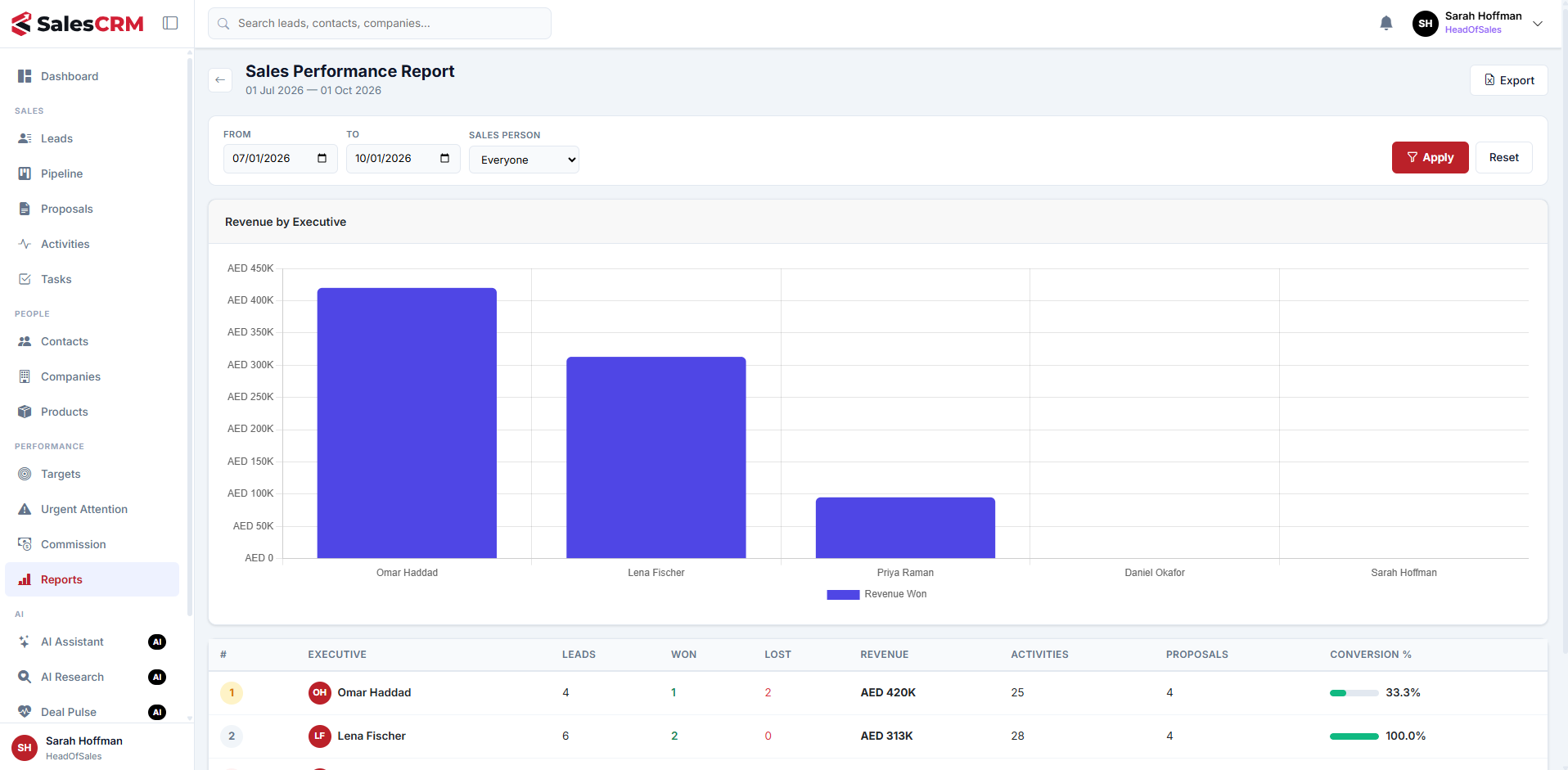The width and height of the screenshot is (1568, 770).
Task: Expand the Sales Person Everyone dropdown
Action: coord(524,160)
